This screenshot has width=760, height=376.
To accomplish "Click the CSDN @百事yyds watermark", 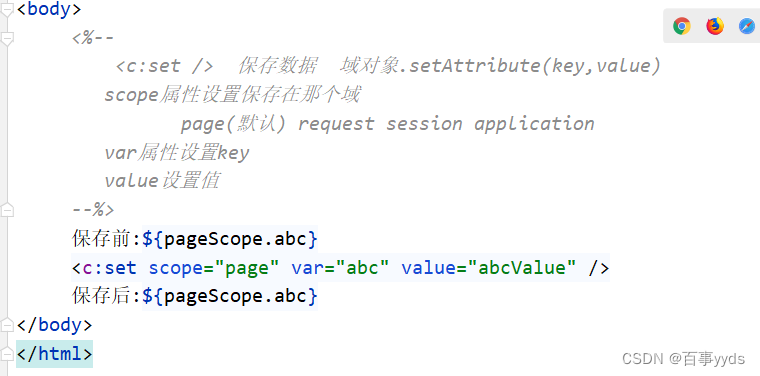I will (x=683, y=359).
